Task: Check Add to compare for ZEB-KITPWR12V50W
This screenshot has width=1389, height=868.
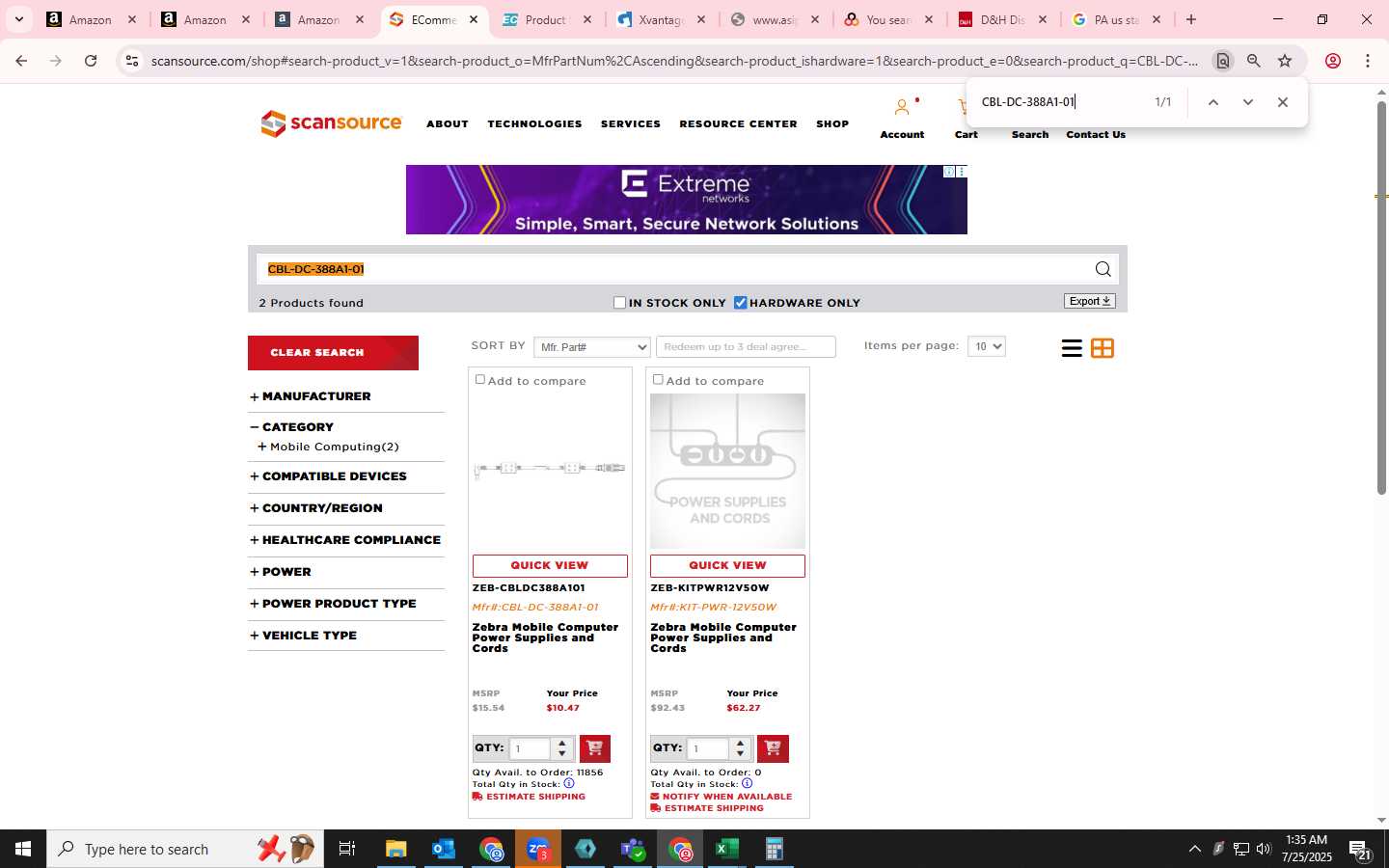Action: [x=658, y=379]
